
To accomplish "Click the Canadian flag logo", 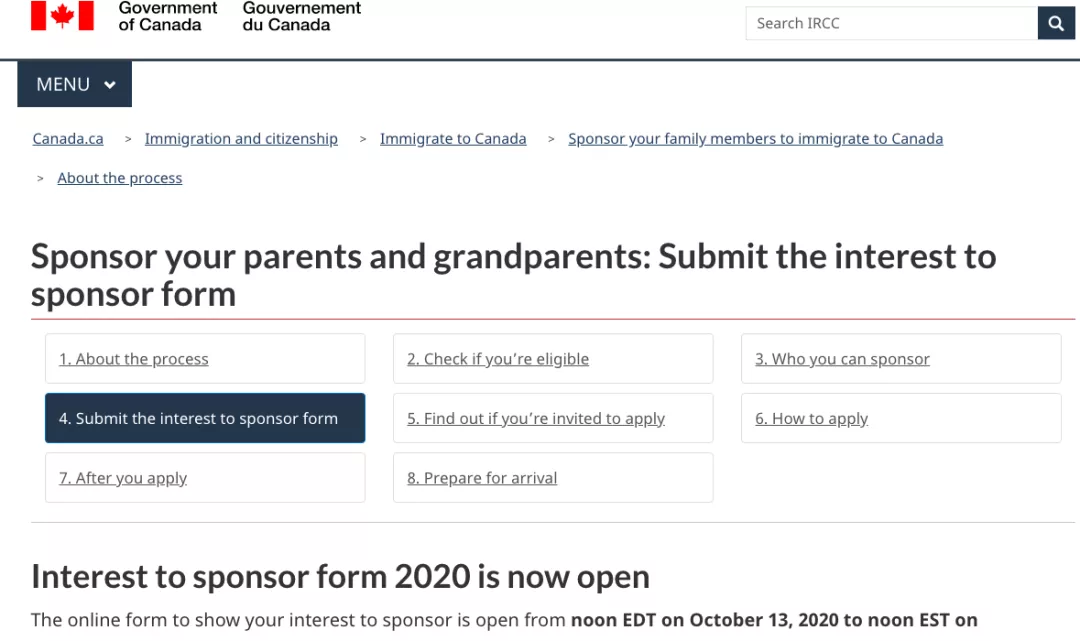I will pos(62,15).
